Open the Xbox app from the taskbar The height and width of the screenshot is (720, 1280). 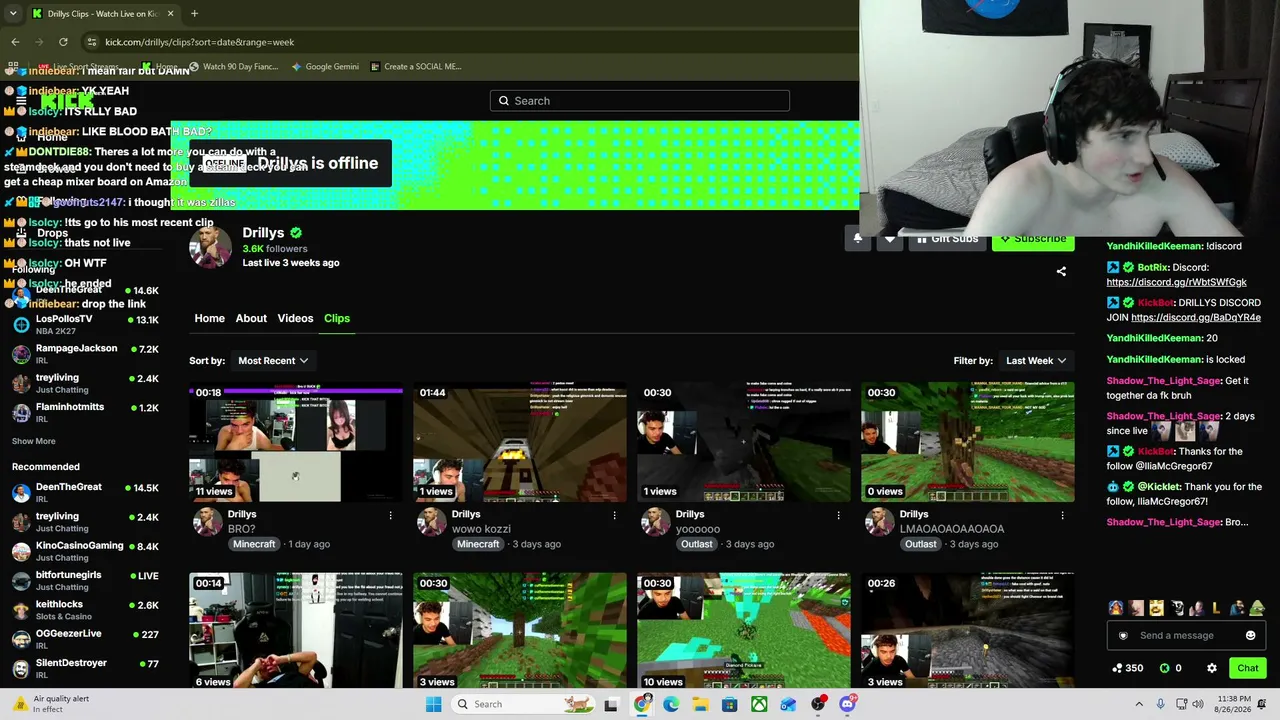pyautogui.click(x=759, y=704)
